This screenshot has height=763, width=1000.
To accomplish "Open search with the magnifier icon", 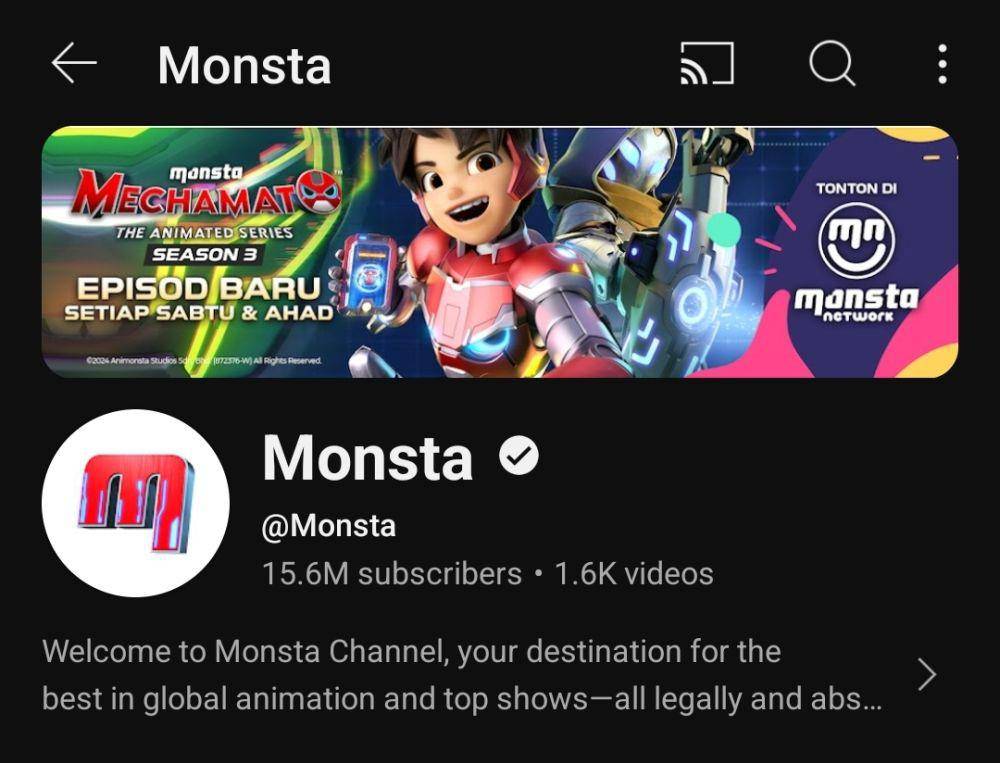I will pos(832,64).
